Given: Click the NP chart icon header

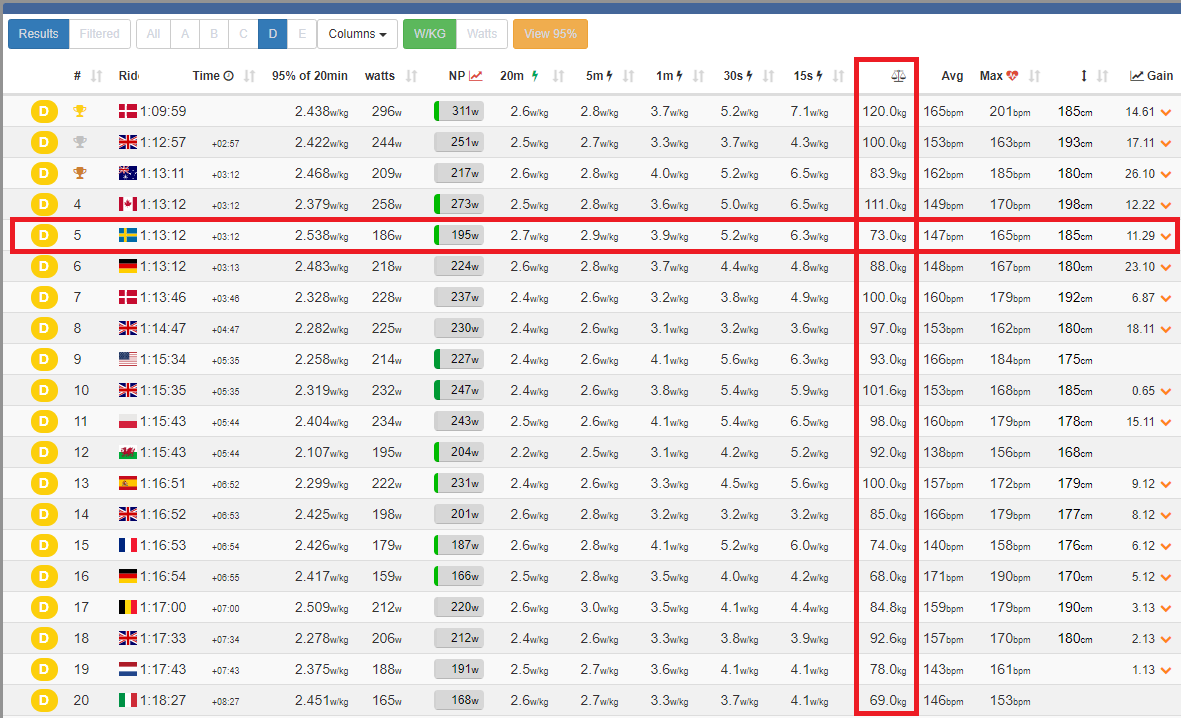Looking at the screenshot, I should coord(476,76).
